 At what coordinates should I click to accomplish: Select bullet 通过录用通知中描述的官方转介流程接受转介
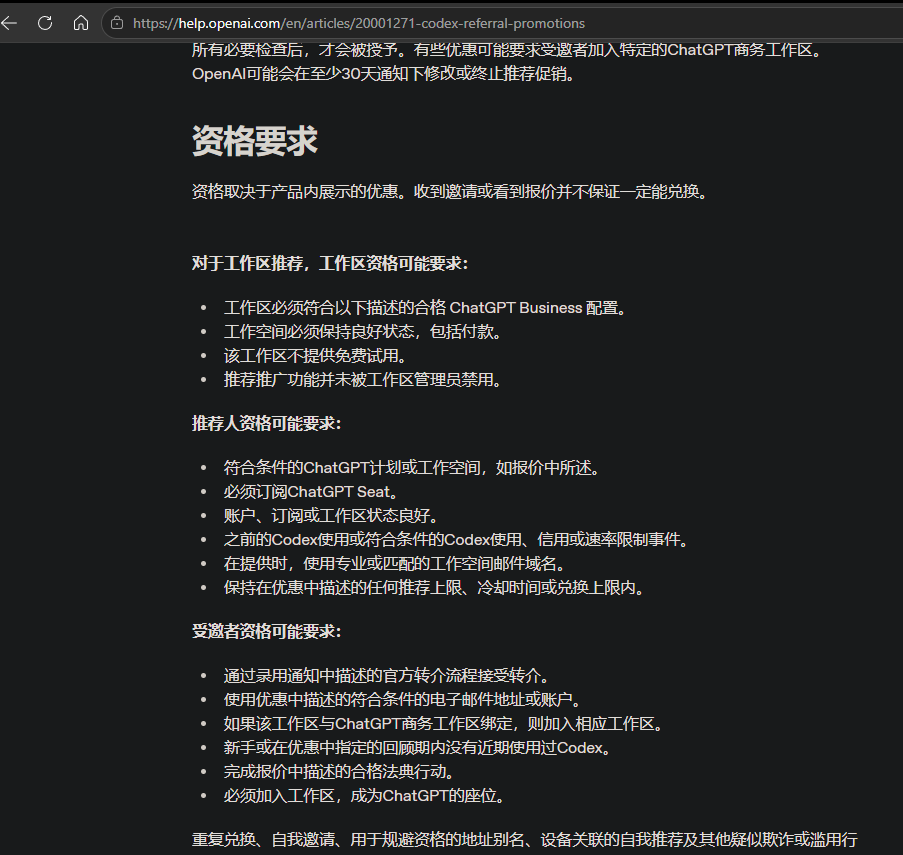point(387,675)
